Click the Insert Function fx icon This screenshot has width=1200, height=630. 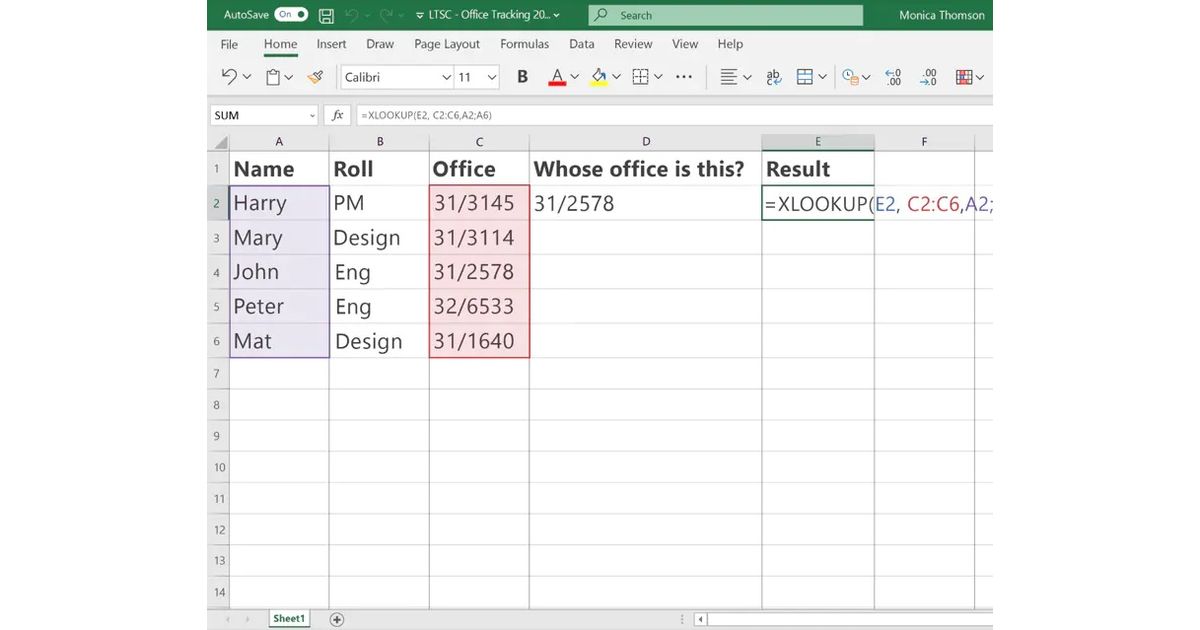coord(338,115)
